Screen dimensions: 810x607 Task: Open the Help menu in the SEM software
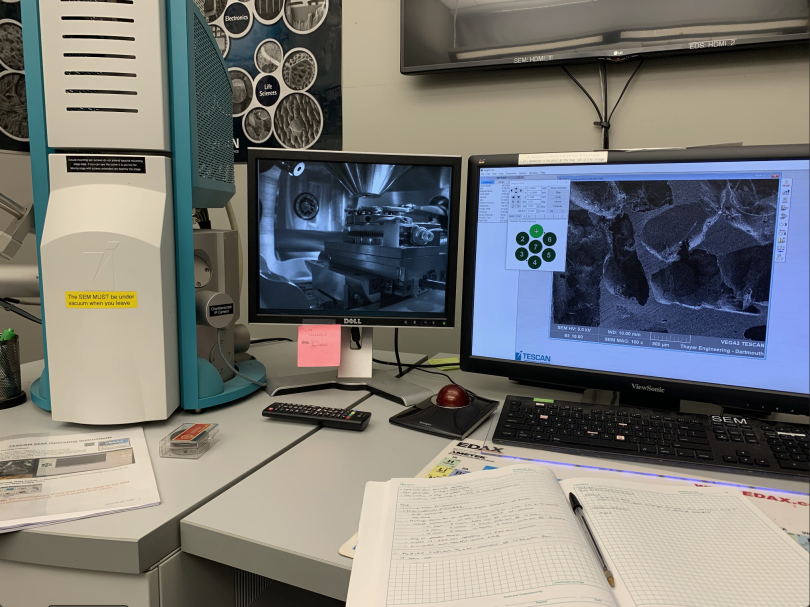[x=542, y=173]
